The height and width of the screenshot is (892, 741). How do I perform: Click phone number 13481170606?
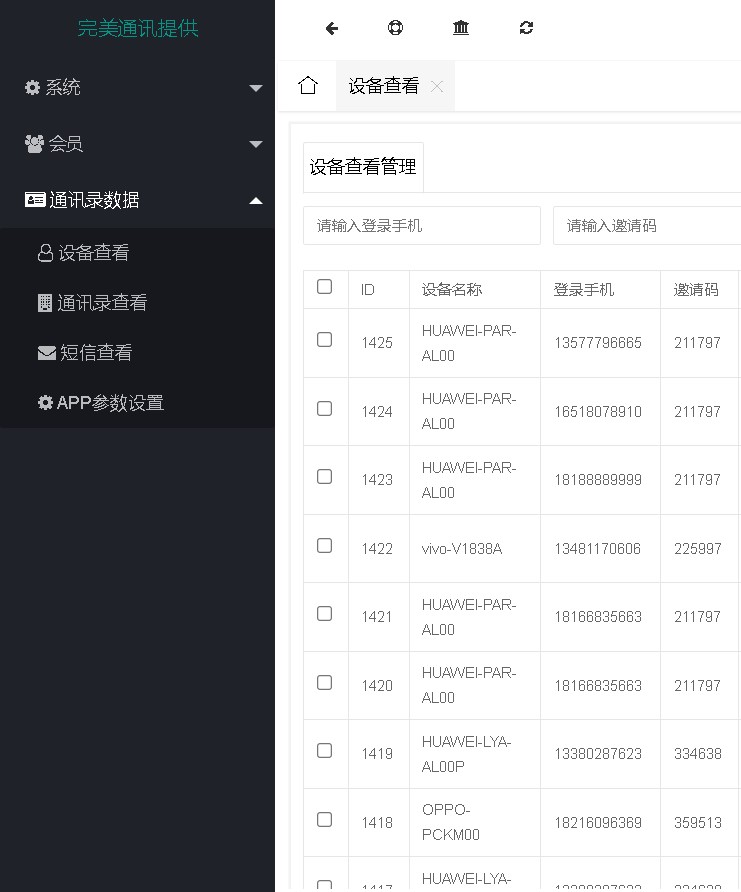click(598, 548)
